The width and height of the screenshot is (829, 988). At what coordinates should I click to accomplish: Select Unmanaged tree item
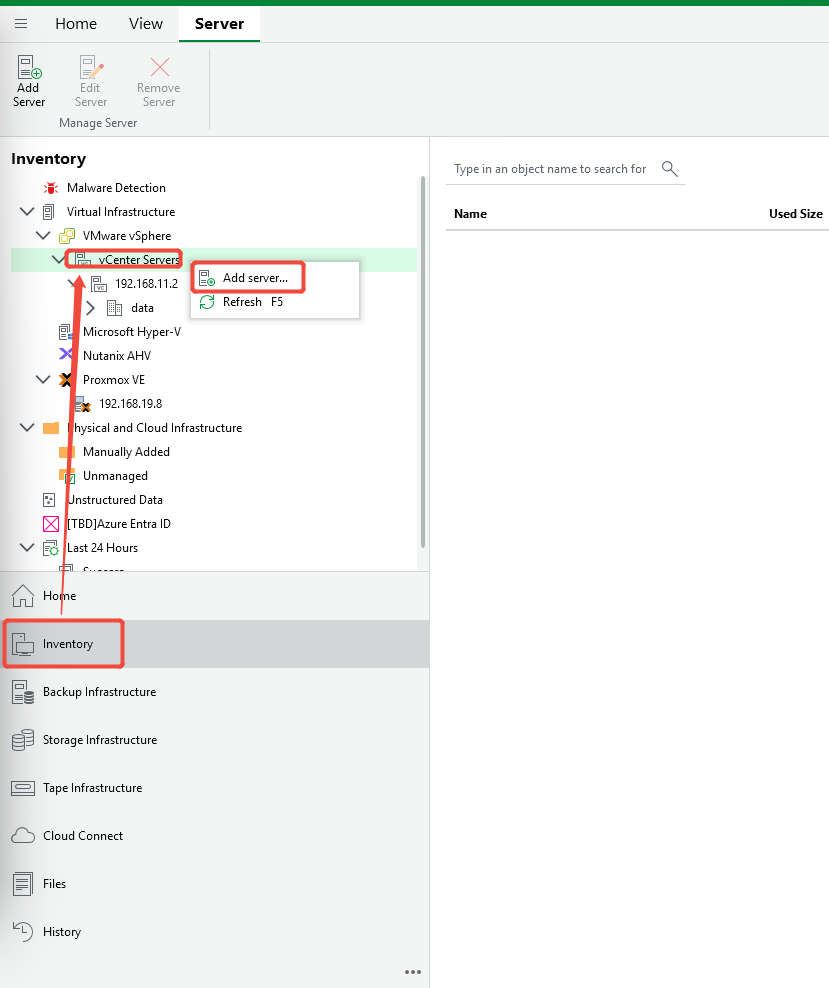point(115,476)
